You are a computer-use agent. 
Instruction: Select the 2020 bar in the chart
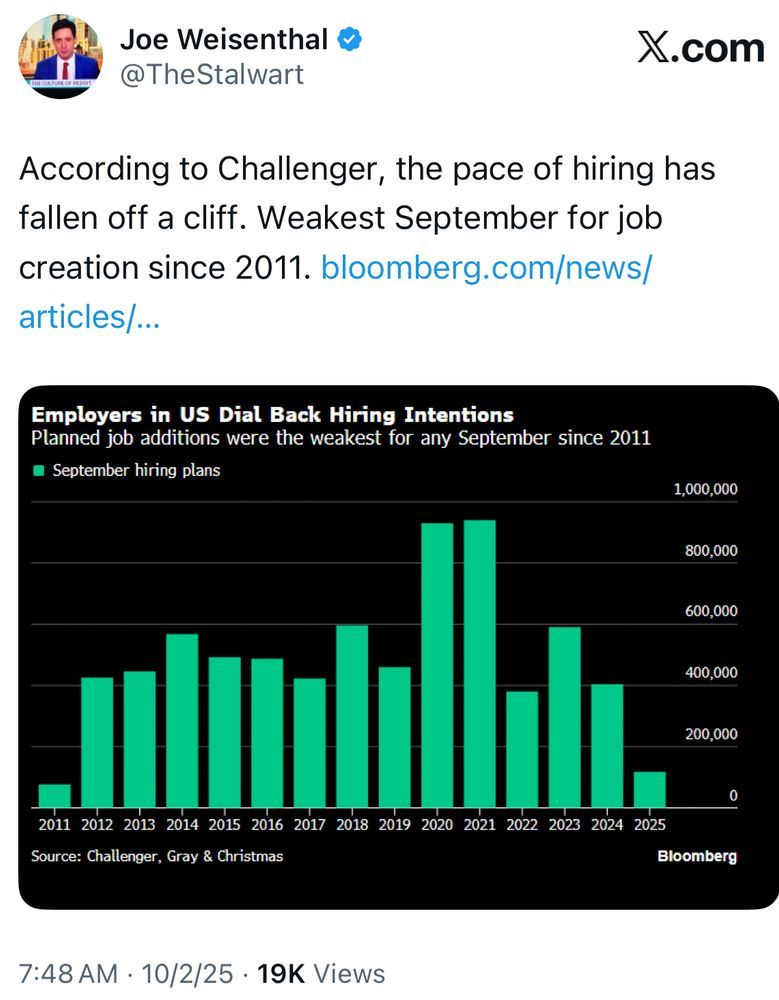click(437, 665)
